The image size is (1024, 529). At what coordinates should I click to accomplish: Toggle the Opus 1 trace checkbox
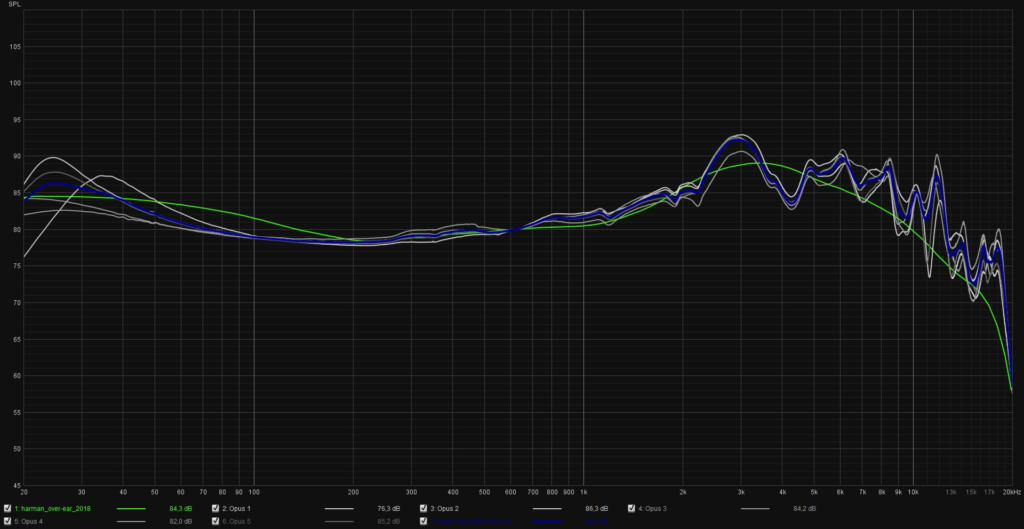(216, 508)
